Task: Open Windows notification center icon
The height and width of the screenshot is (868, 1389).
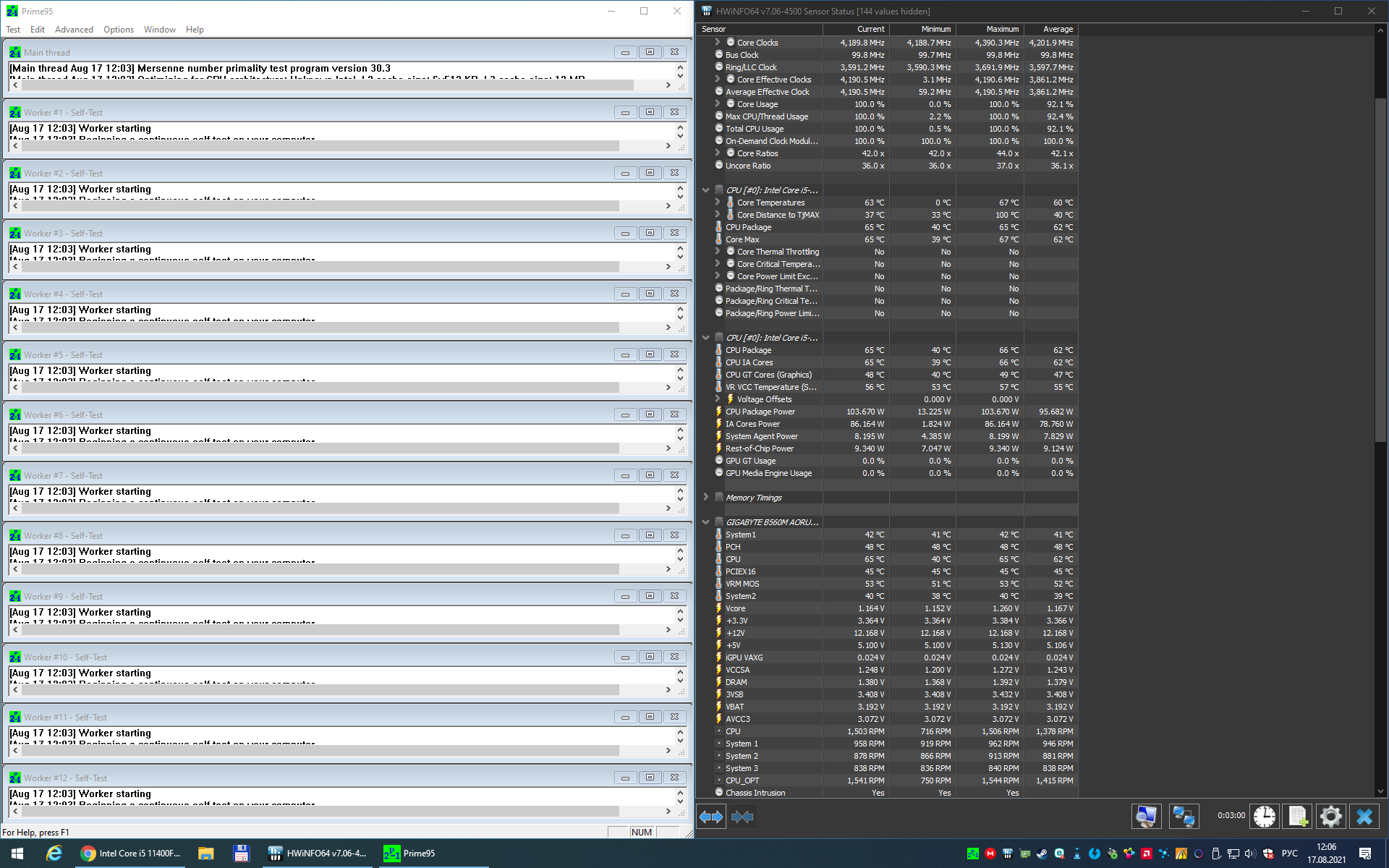Action: click(x=1365, y=854)
